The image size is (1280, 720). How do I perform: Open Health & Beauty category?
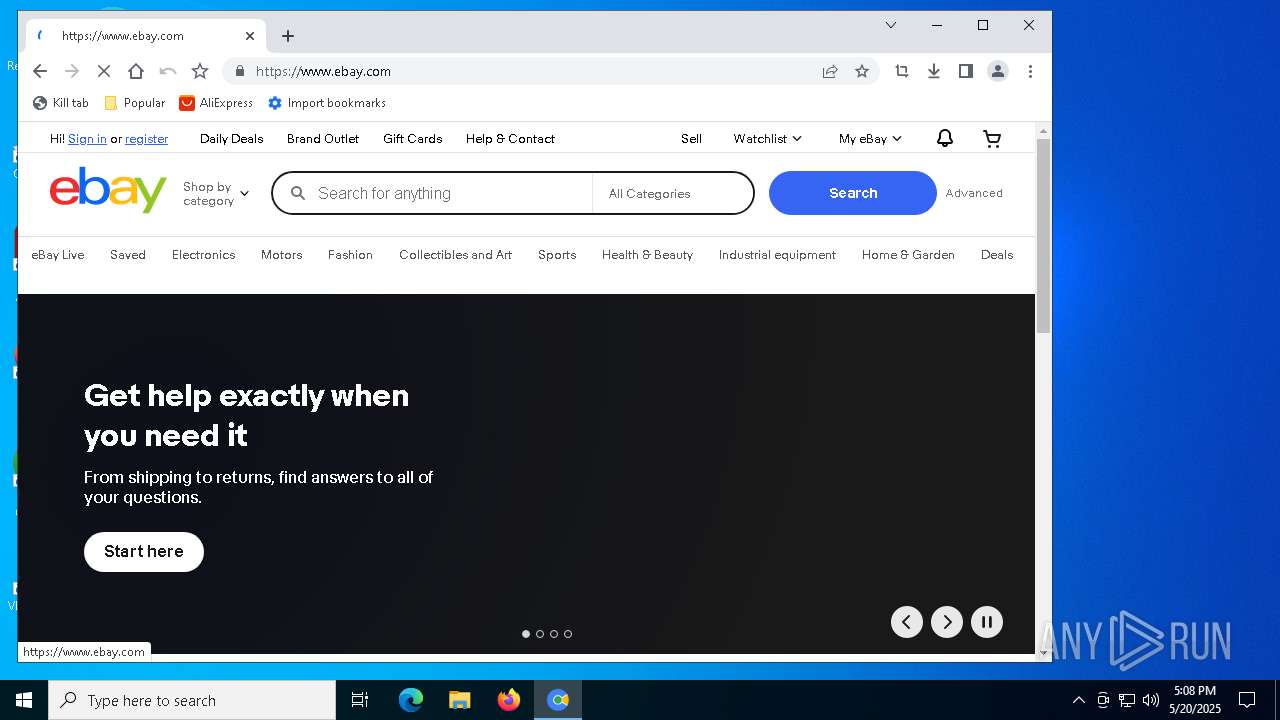tap(647, 255)
